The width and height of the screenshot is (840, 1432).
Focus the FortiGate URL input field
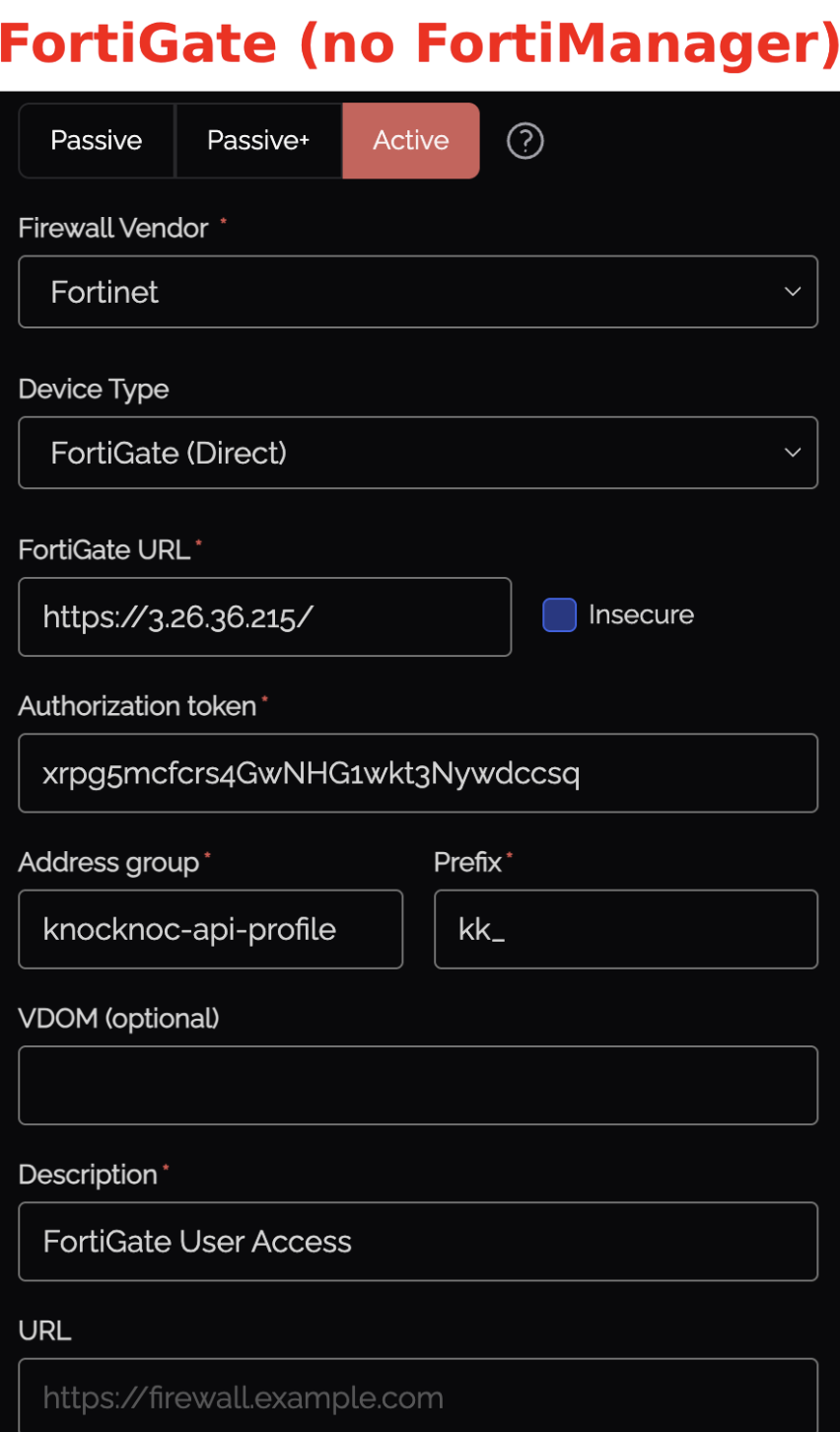point(264,617)
